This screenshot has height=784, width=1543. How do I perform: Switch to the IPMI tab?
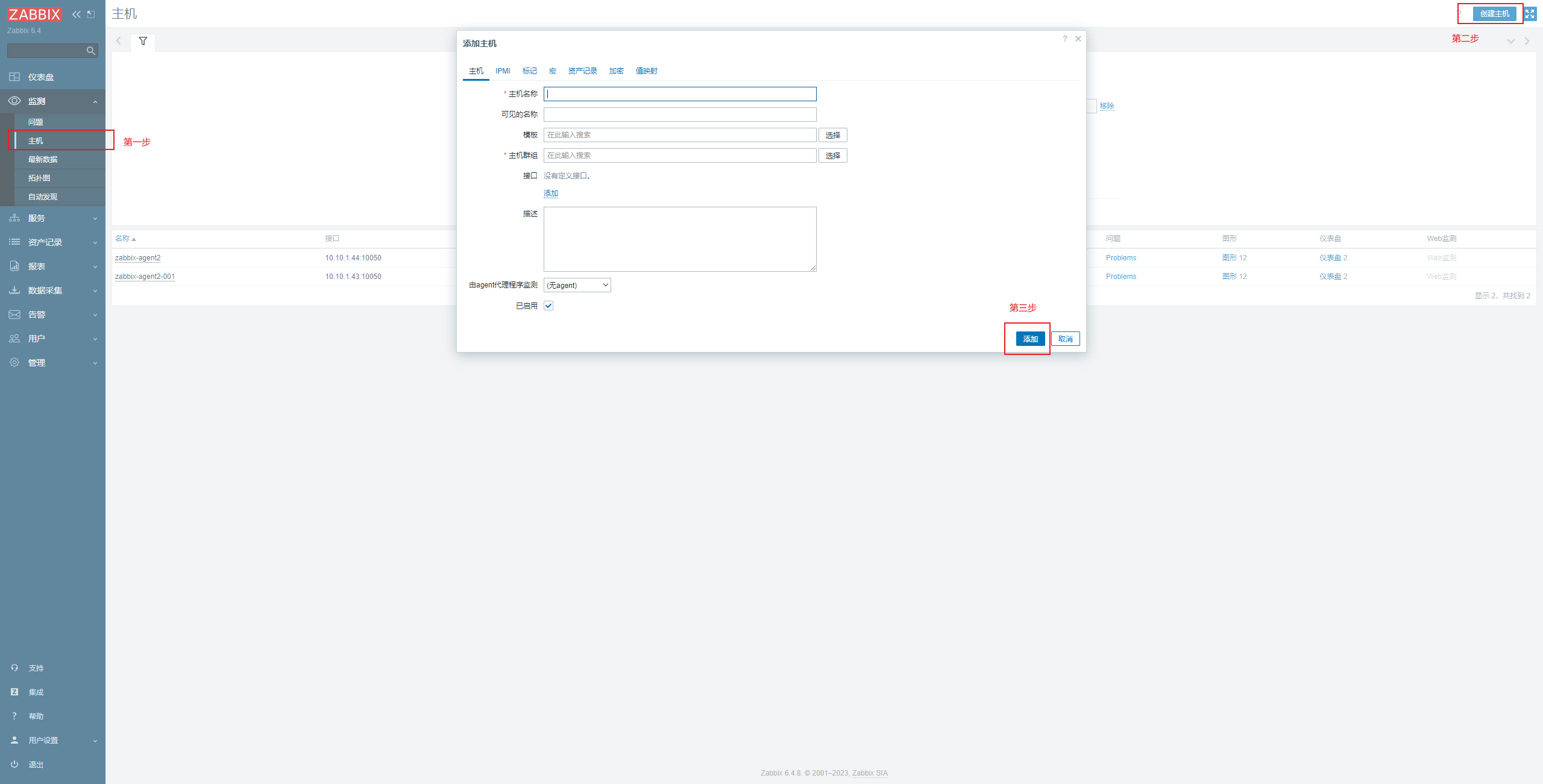503,71
